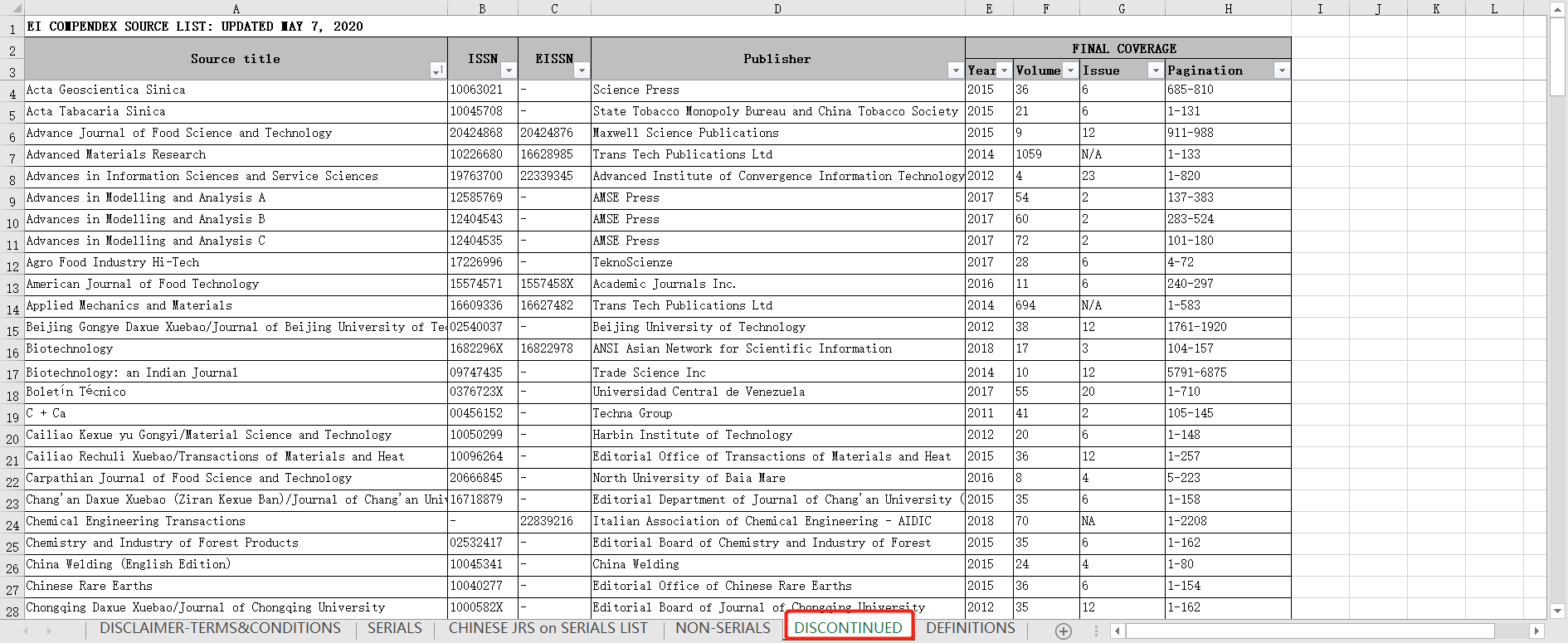Select publisher cell 'Academic Journals Inc.'

pyautogui.click(x=777, y=284)
